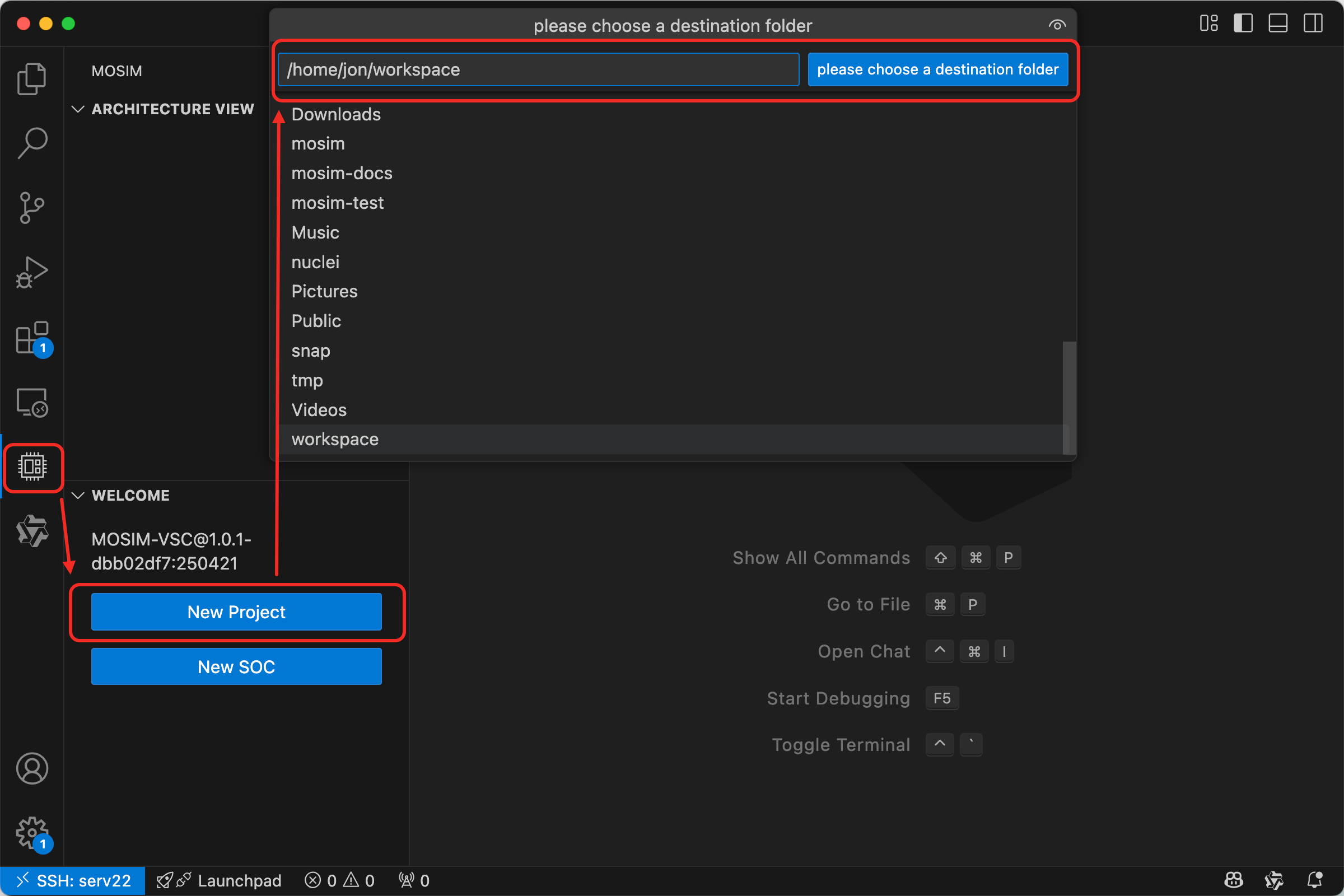1344x896 pixels.
Task: Click the New SOC button
Action: point(236,667)
